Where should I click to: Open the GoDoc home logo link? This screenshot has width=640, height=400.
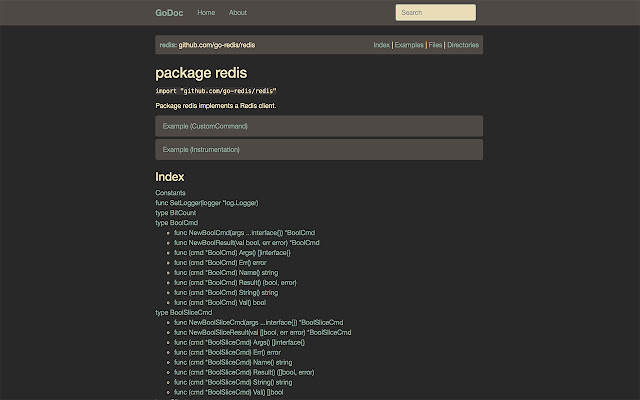(x=169, y=13)
